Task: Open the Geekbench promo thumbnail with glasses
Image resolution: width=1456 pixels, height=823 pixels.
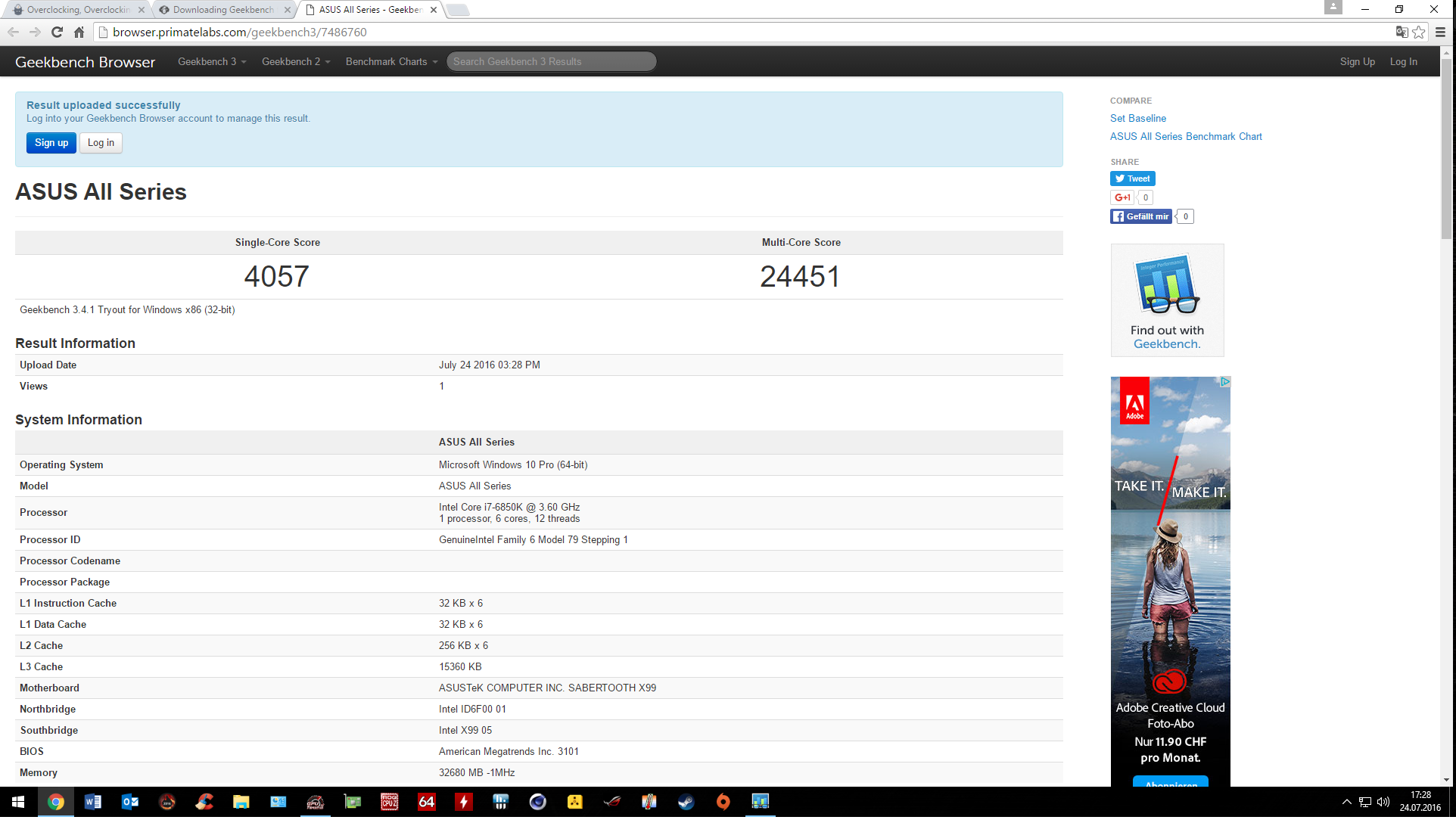Action: click(x=1167, y=300)
